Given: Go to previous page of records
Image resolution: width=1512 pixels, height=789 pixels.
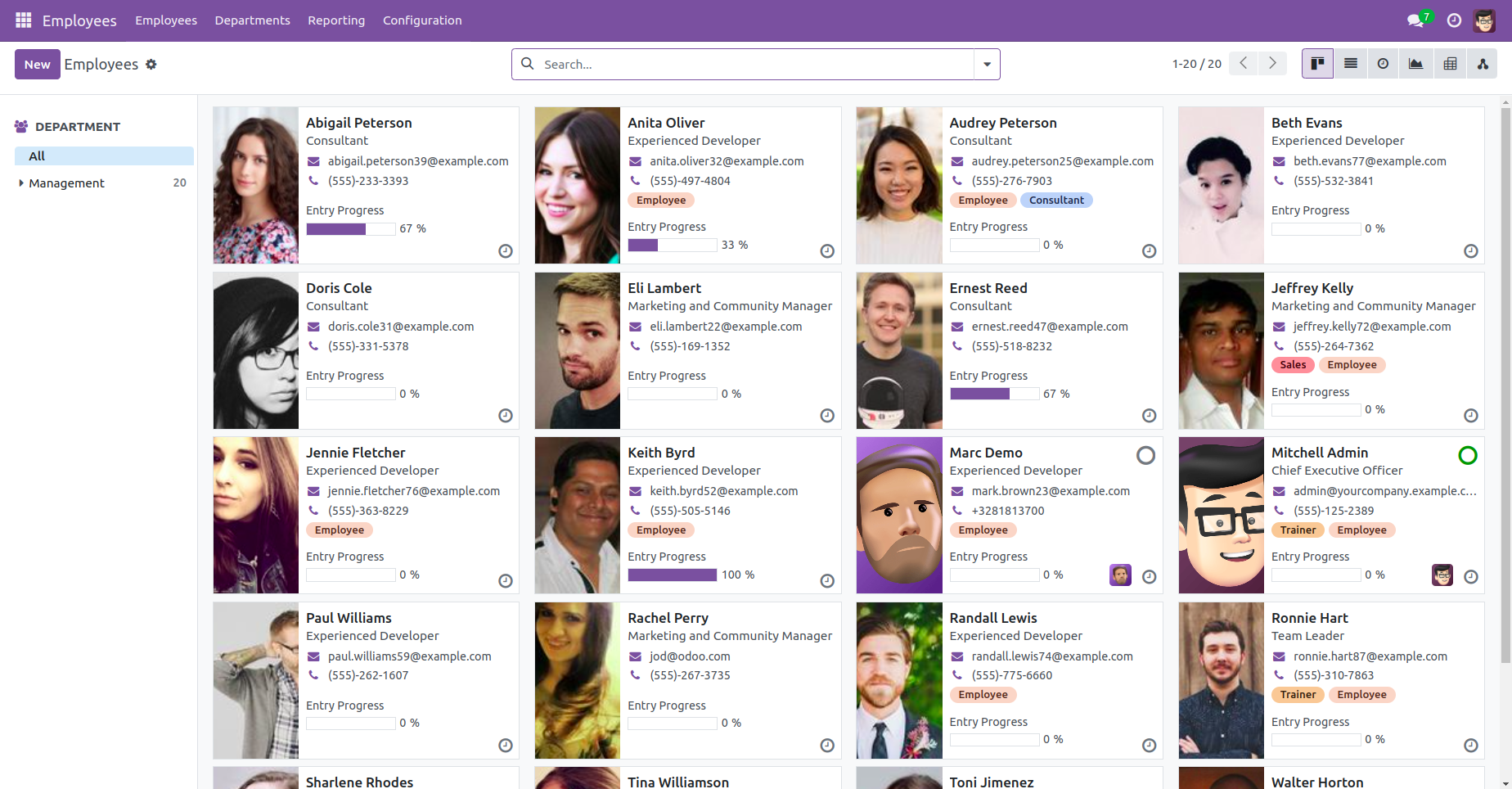Looking at the screenshot, I should pos(1244,64).
